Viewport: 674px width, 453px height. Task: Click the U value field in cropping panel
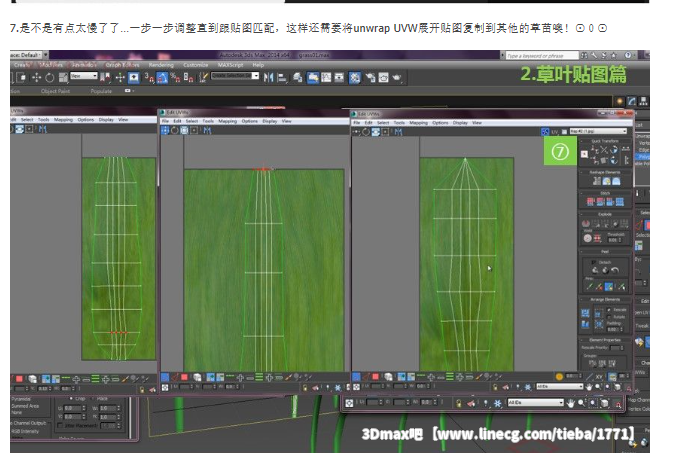pos(72,408)
